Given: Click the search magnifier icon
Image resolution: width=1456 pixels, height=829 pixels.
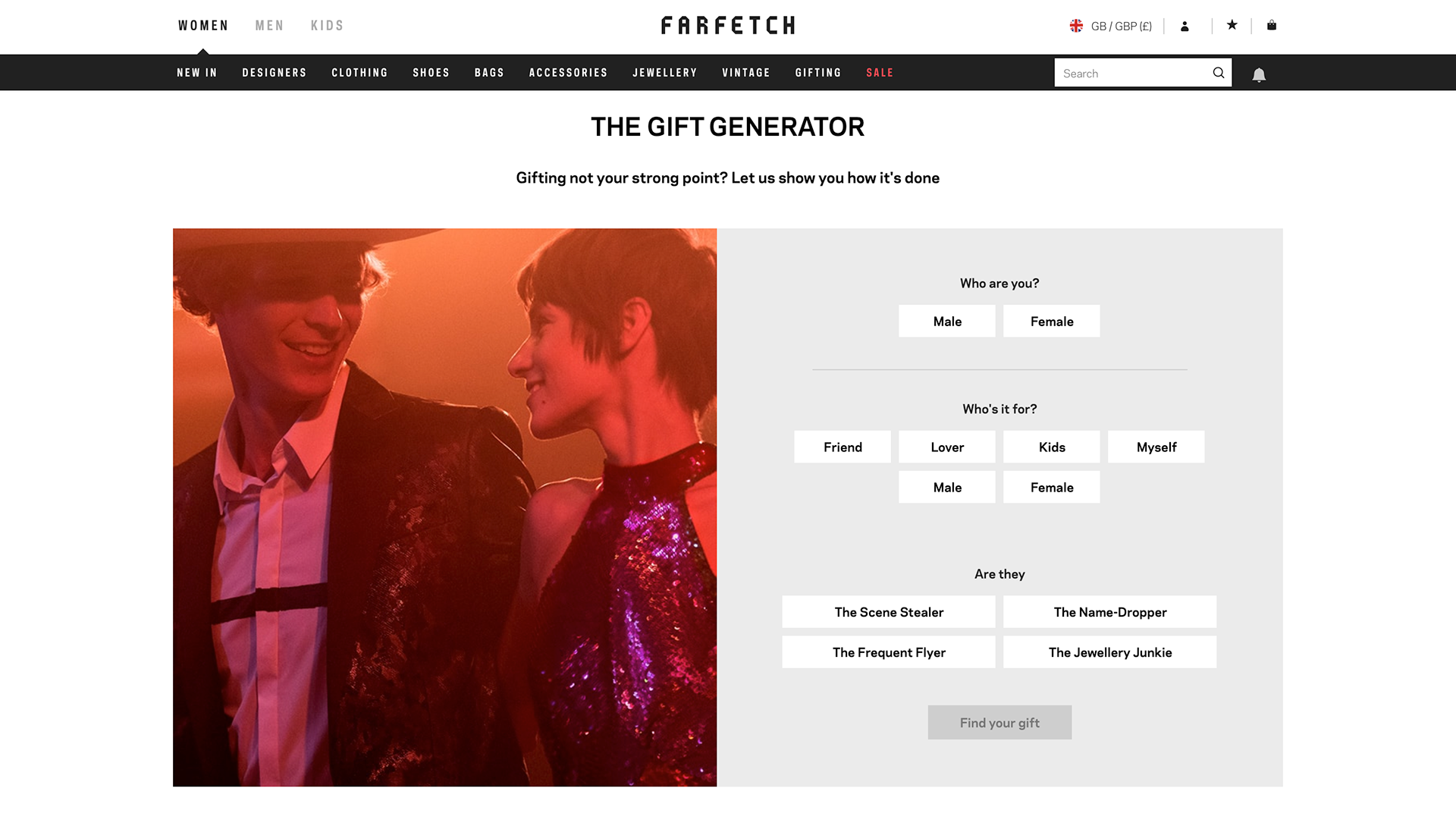Looking at the screenshot, I should [1219, 73].
